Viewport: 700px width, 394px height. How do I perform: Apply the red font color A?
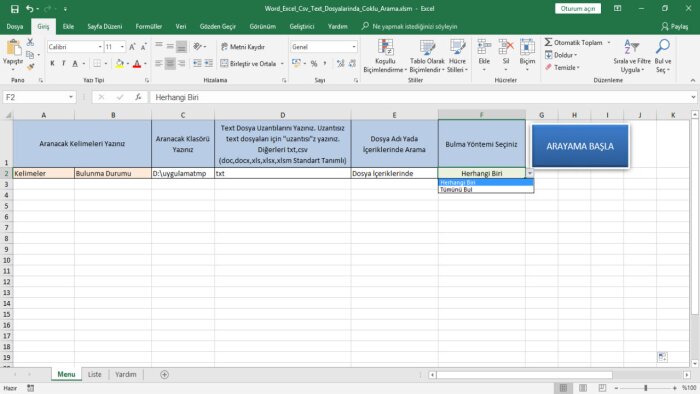(137, 64)
